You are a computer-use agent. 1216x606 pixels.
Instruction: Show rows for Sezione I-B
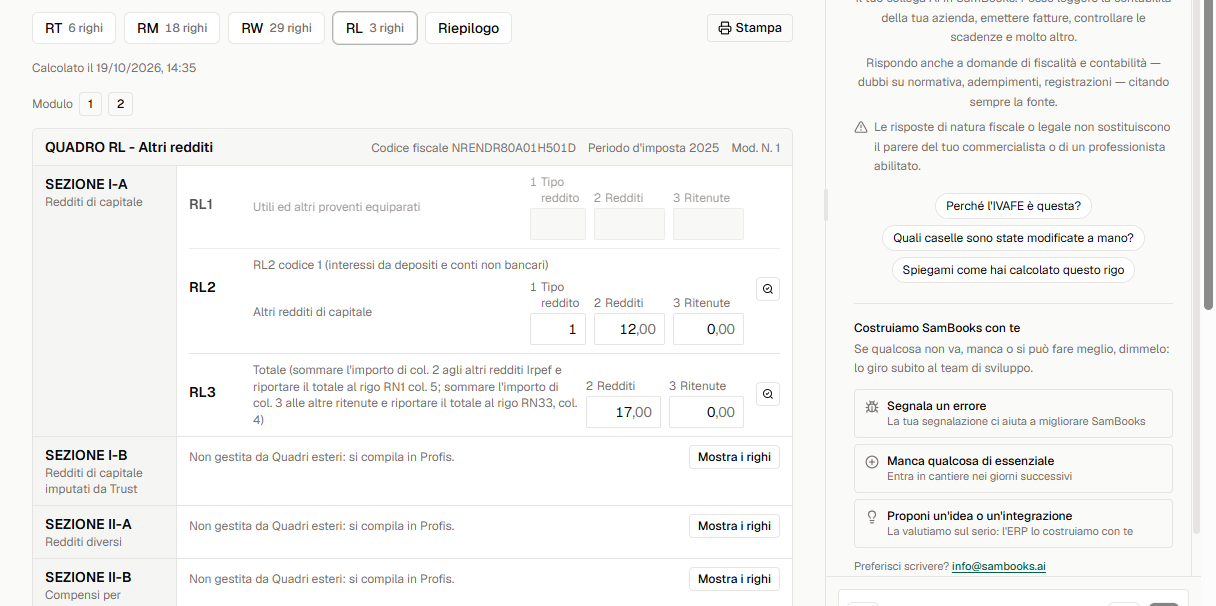pyautogui.click(x=734, y=457)
